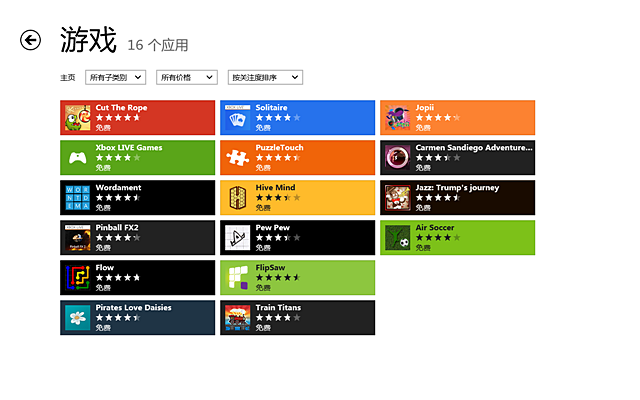Open the PuzzleTouch puzzle piece icon
The height and width of the screenshot is (400, 640).
click(238, 158)
